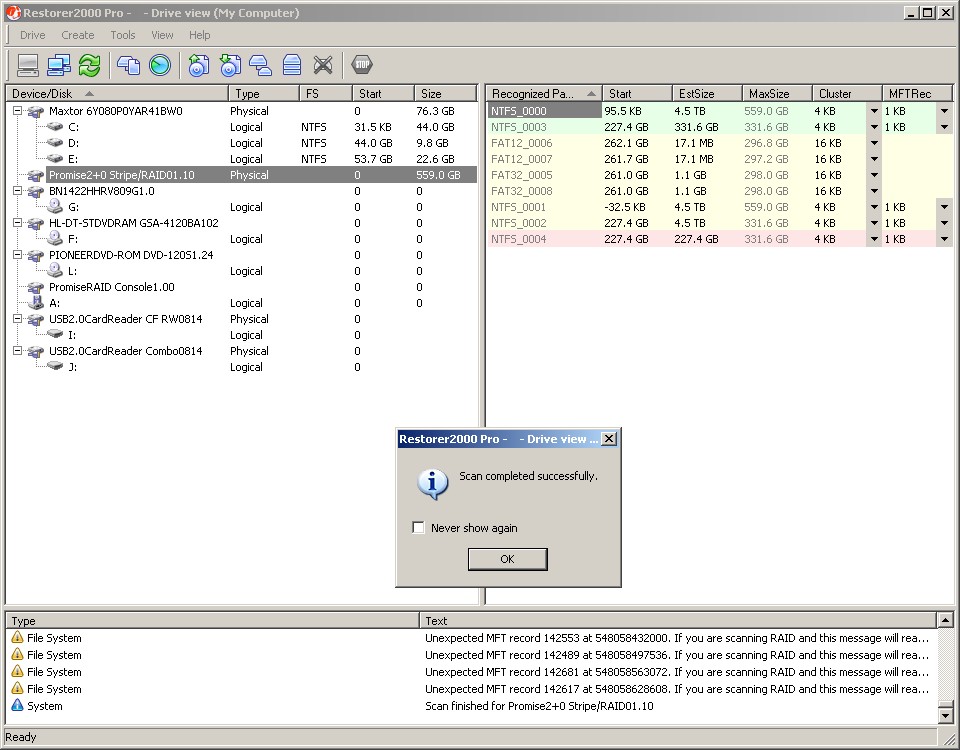Click the open image icon with down arrow
The height and width of the screenshot is (750, 960).
pos(230,65)
